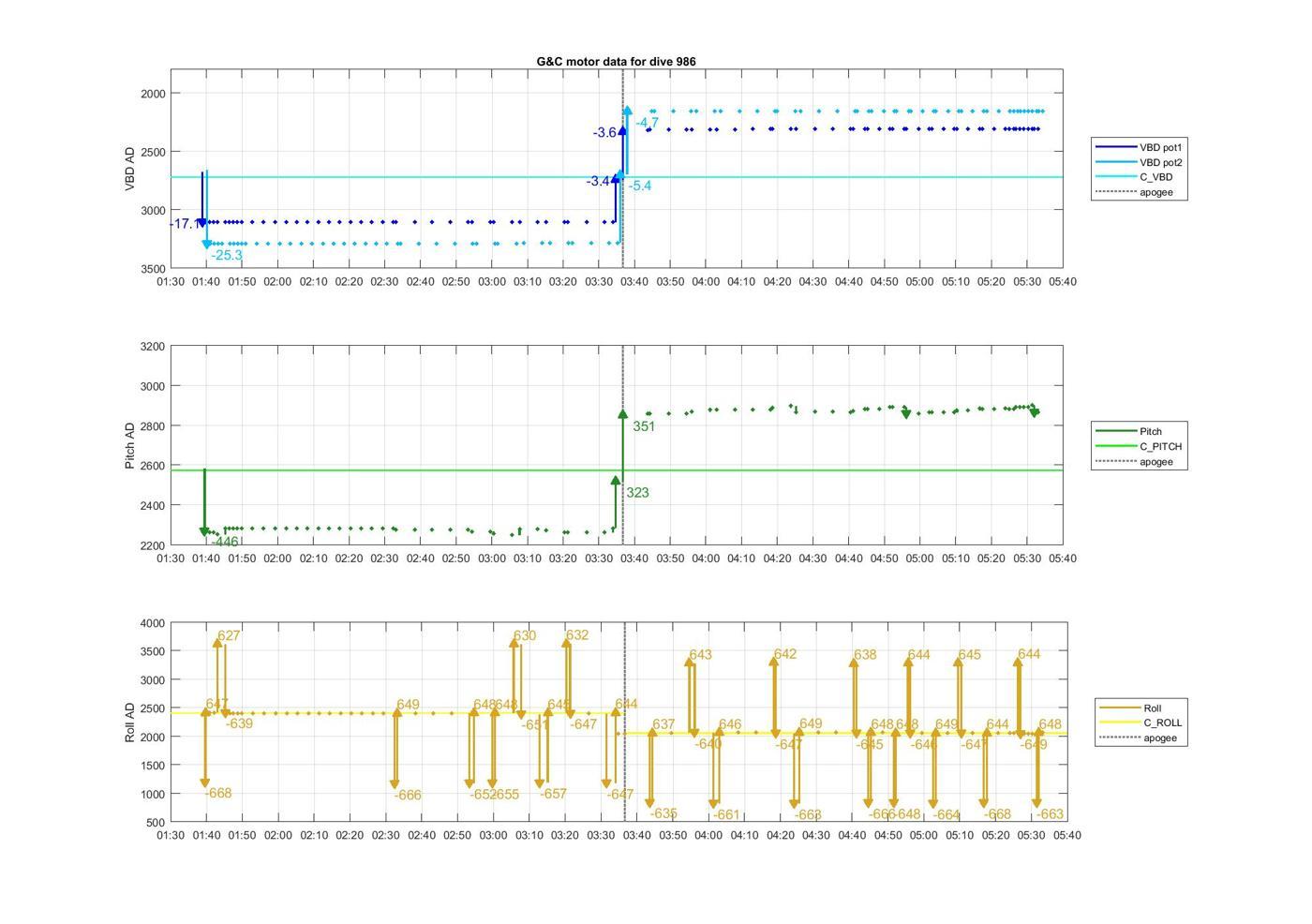Click the '637' roll annotation
Image resolution: width=1312 pixels, height=924 pixels.
(x=663, y=724)
